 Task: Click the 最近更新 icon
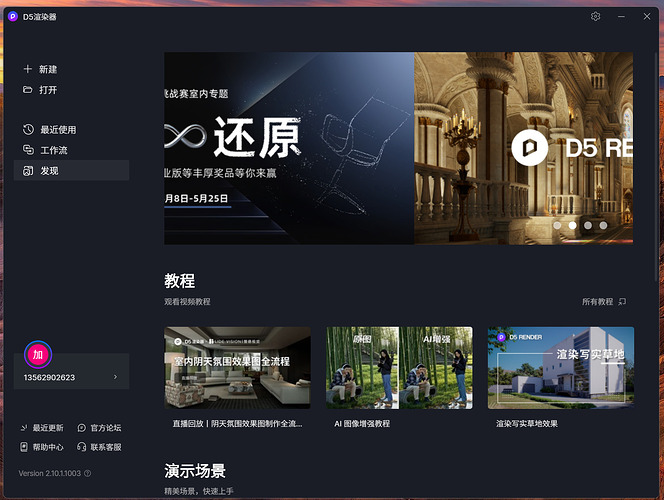(24, 428)
